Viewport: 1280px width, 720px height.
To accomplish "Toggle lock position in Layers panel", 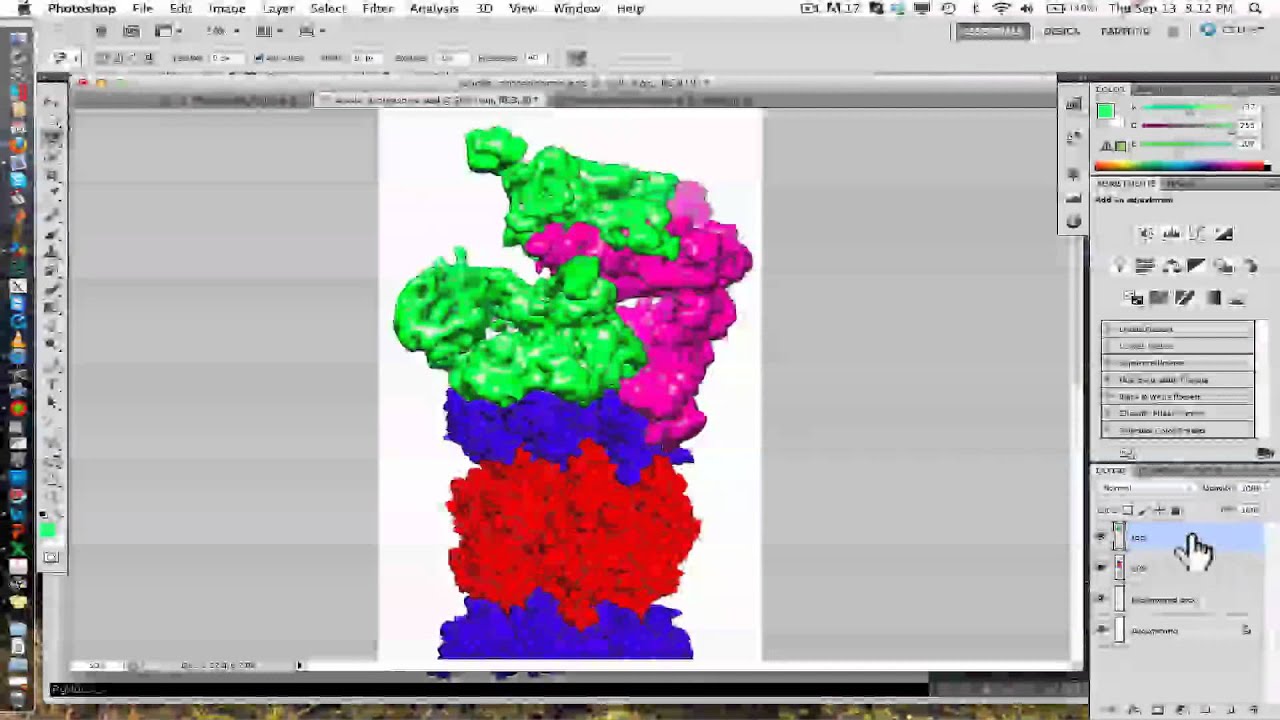I will pyautogui.click(x=1159, y=510).
